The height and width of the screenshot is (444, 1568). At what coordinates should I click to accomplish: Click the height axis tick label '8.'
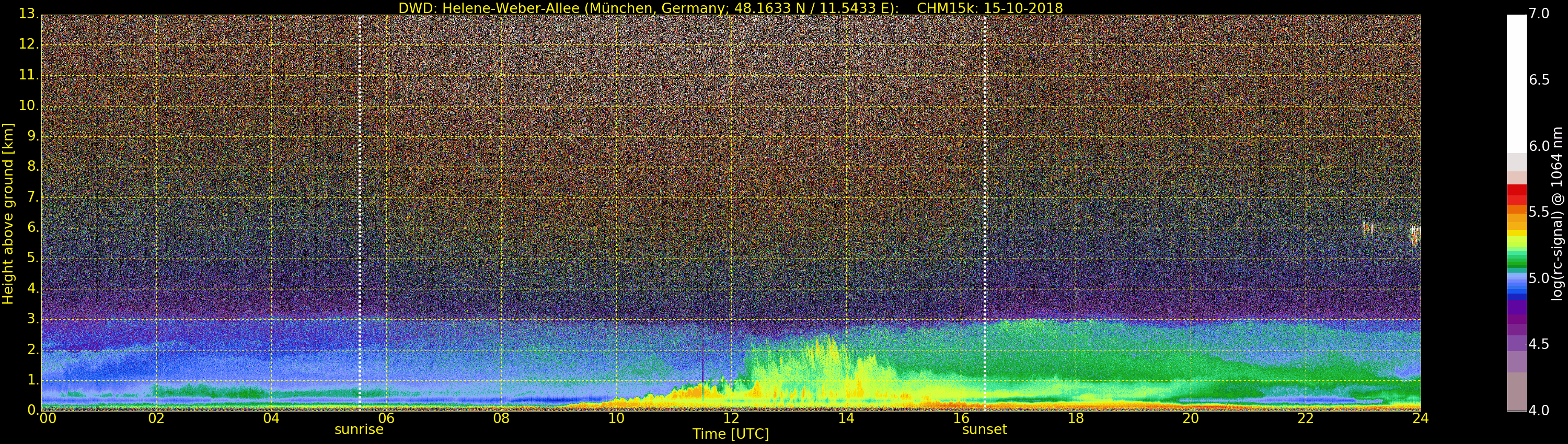click(33, 166)
